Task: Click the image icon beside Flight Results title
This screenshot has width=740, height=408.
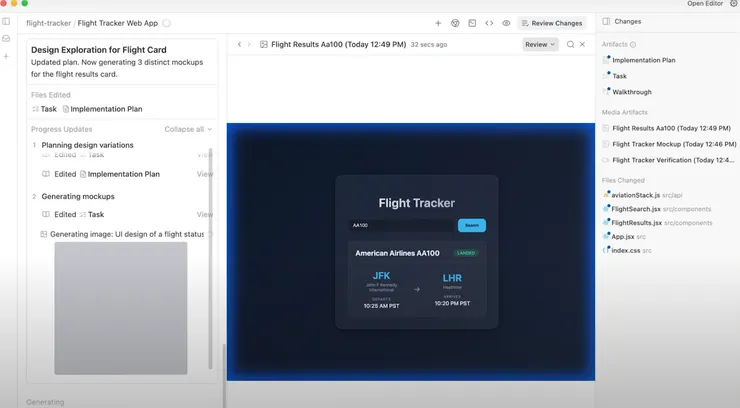Action: pos(264,44)
